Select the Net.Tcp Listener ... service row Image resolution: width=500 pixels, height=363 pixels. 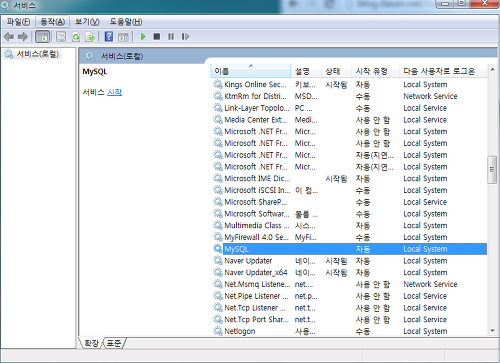[349, 308]
